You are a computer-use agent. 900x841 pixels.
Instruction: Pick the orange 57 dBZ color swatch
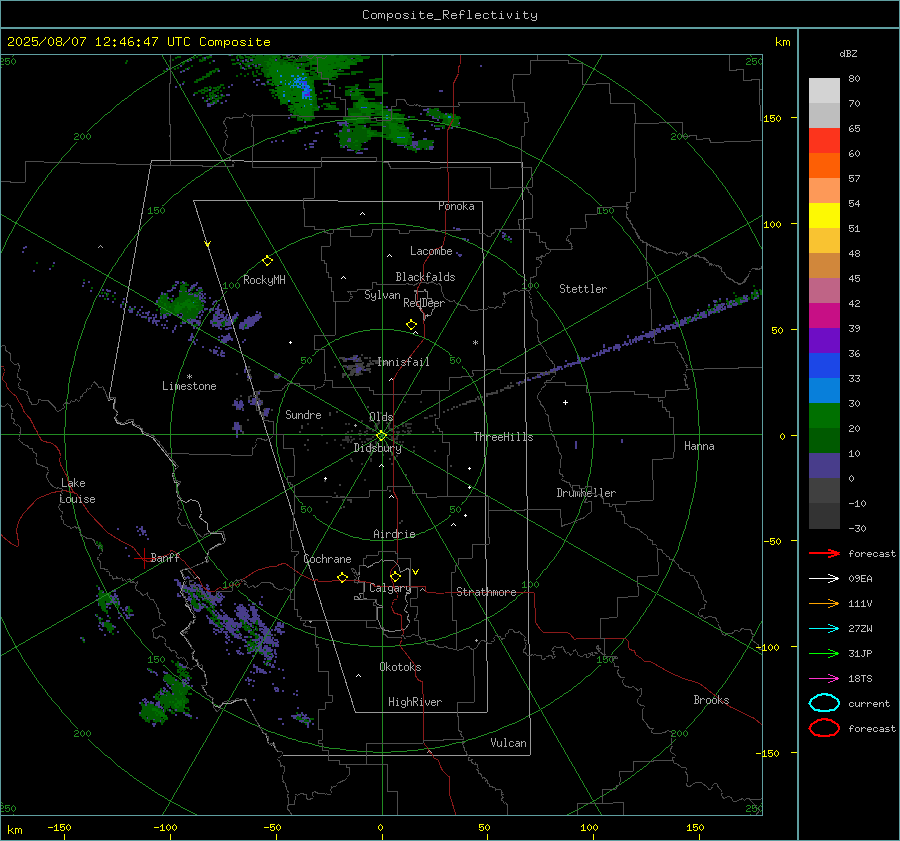pyautogui.click(x=824, y=166)
